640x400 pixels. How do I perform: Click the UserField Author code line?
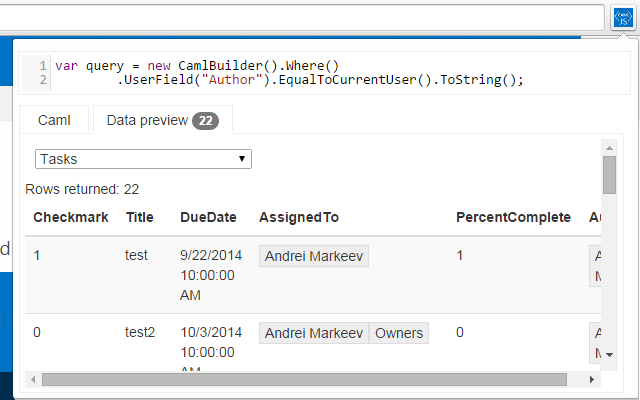pos(320,80)
